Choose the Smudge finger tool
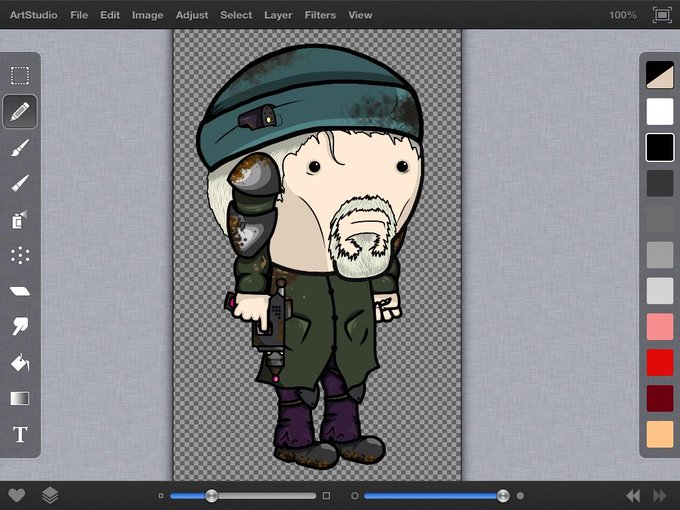This screenshot has width=680, height=510. [x=20, y=326]
